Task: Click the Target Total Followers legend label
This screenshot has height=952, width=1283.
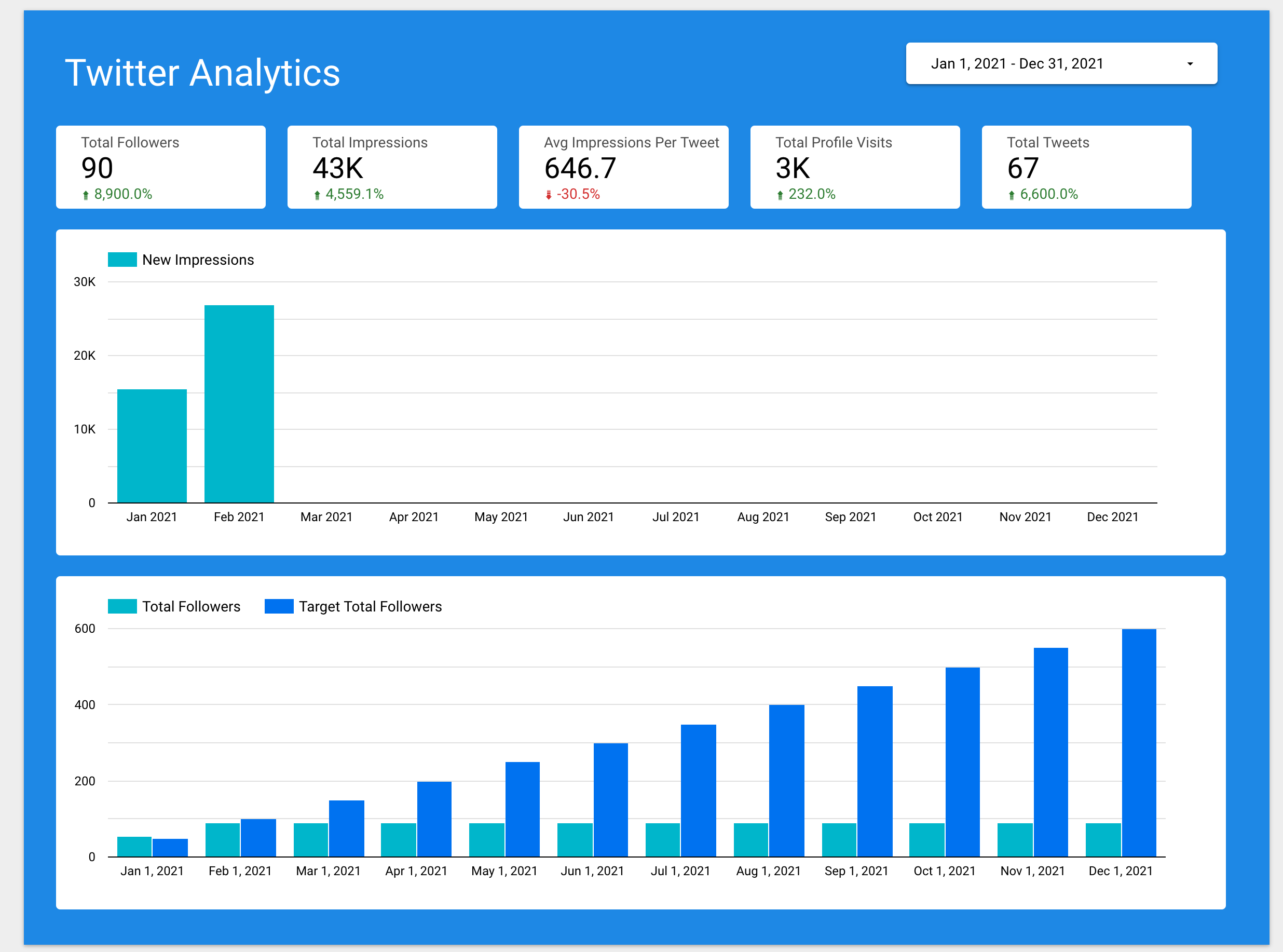Action: tap(370, 607)
